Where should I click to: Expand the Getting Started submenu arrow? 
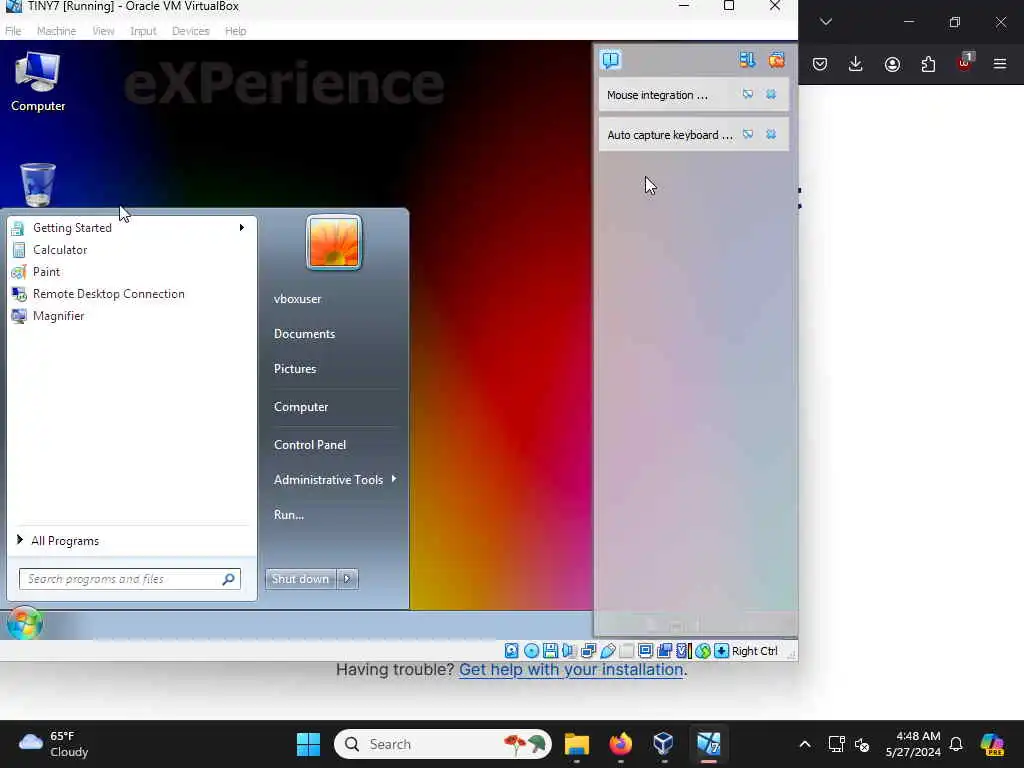(x=242, y=227)
